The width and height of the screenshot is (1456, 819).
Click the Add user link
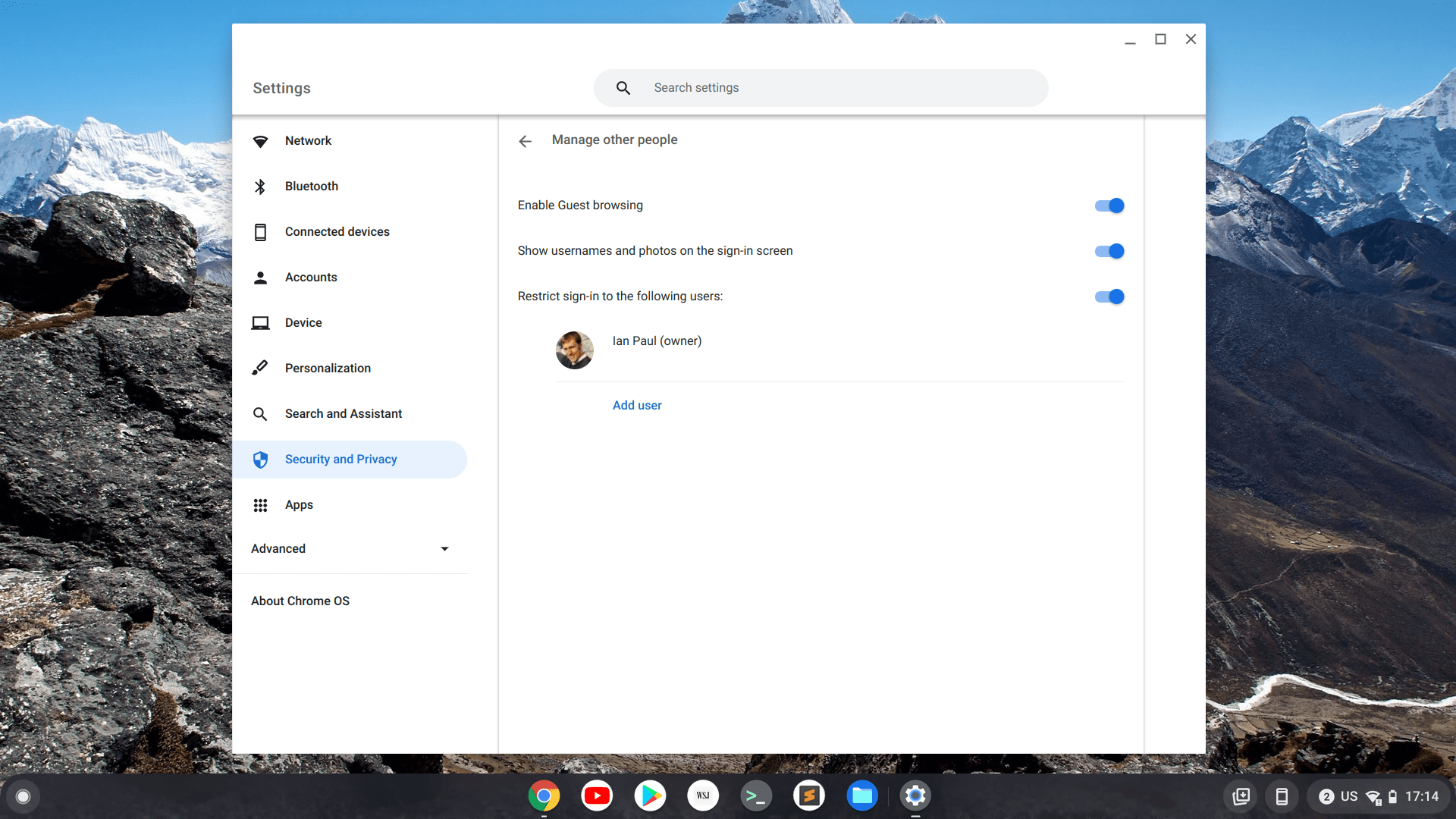[637, 406]
